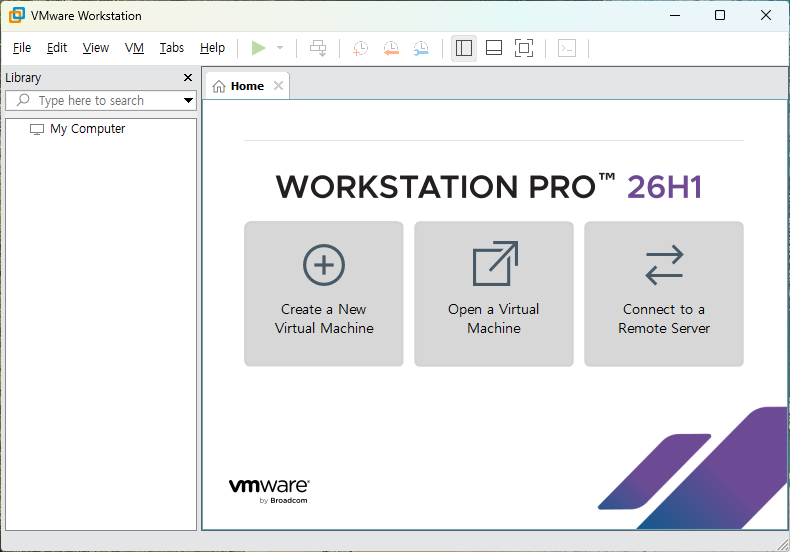Click the VMware Workstation title bar icon

[17, 15]
